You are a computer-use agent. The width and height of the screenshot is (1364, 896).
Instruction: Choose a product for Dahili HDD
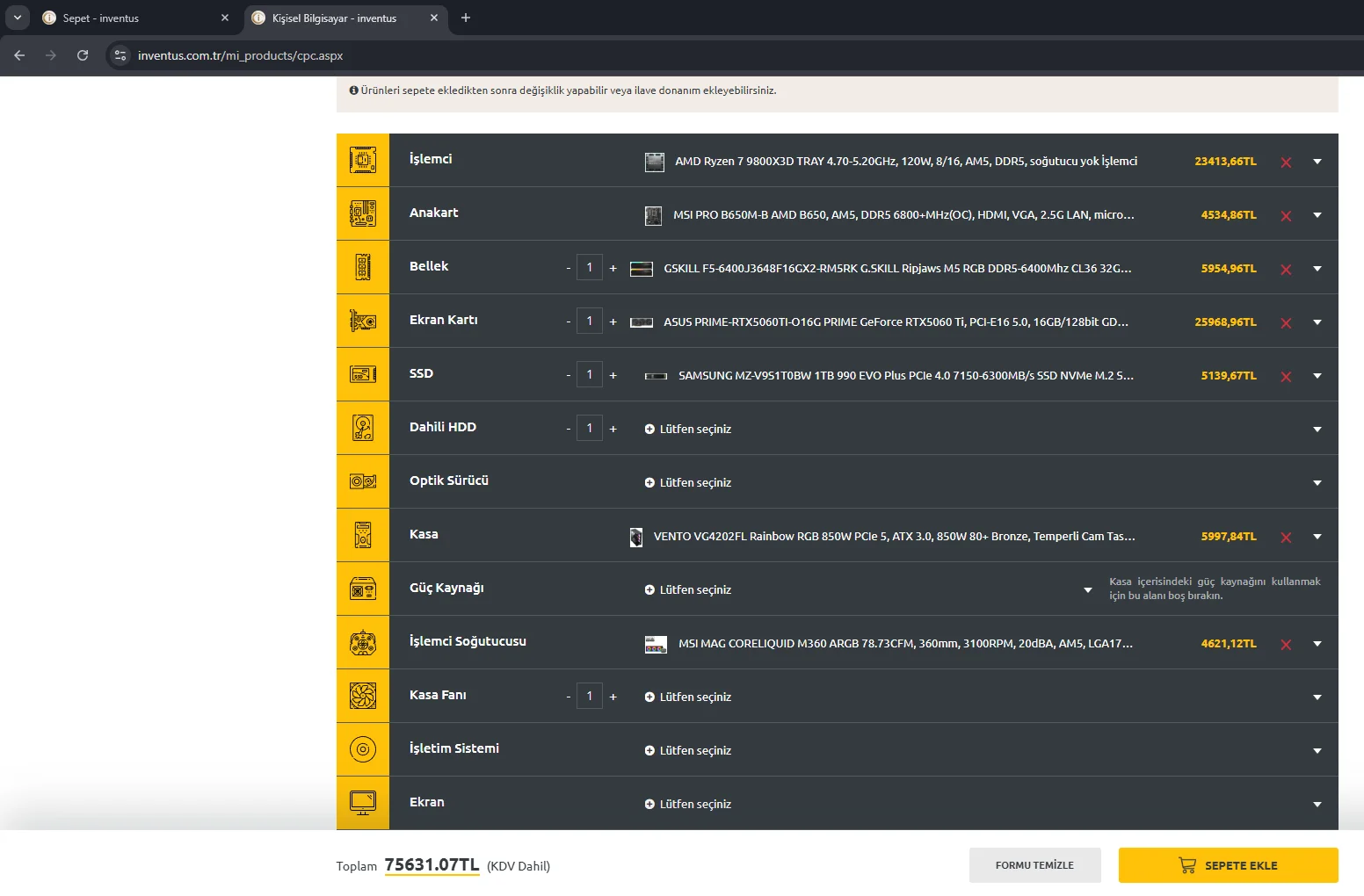(x=688, y=430)
